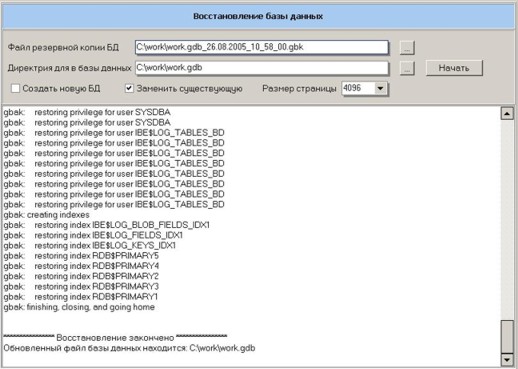
Task: Uncheck the Заменить существующую checkbox
Action: pyautogui.click(x=129, y=88)
